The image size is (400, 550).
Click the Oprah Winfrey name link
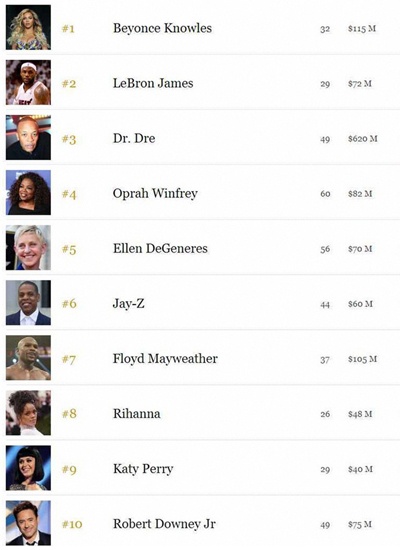[155, 194]
